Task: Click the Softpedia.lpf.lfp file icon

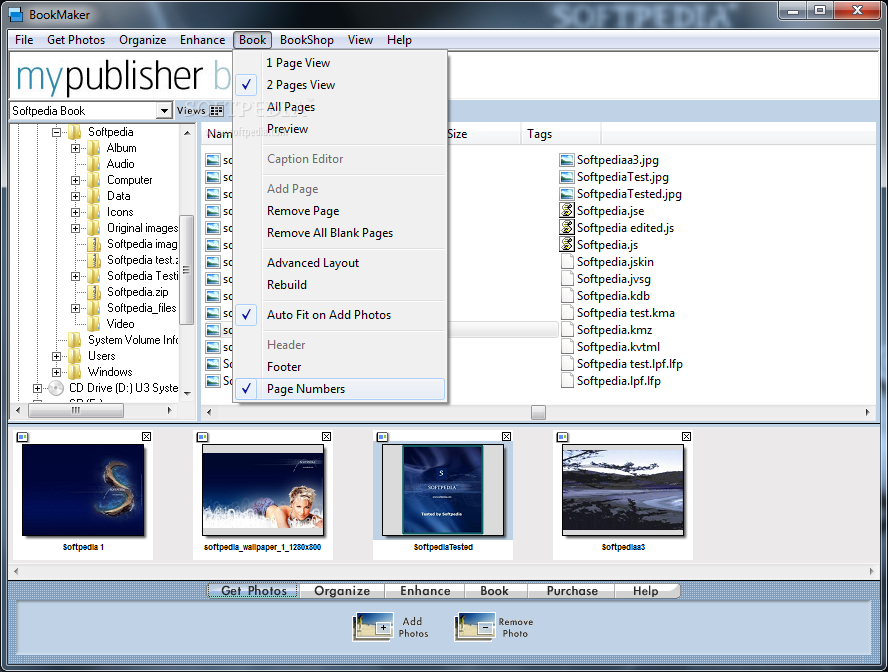Action: pos(566,380)
